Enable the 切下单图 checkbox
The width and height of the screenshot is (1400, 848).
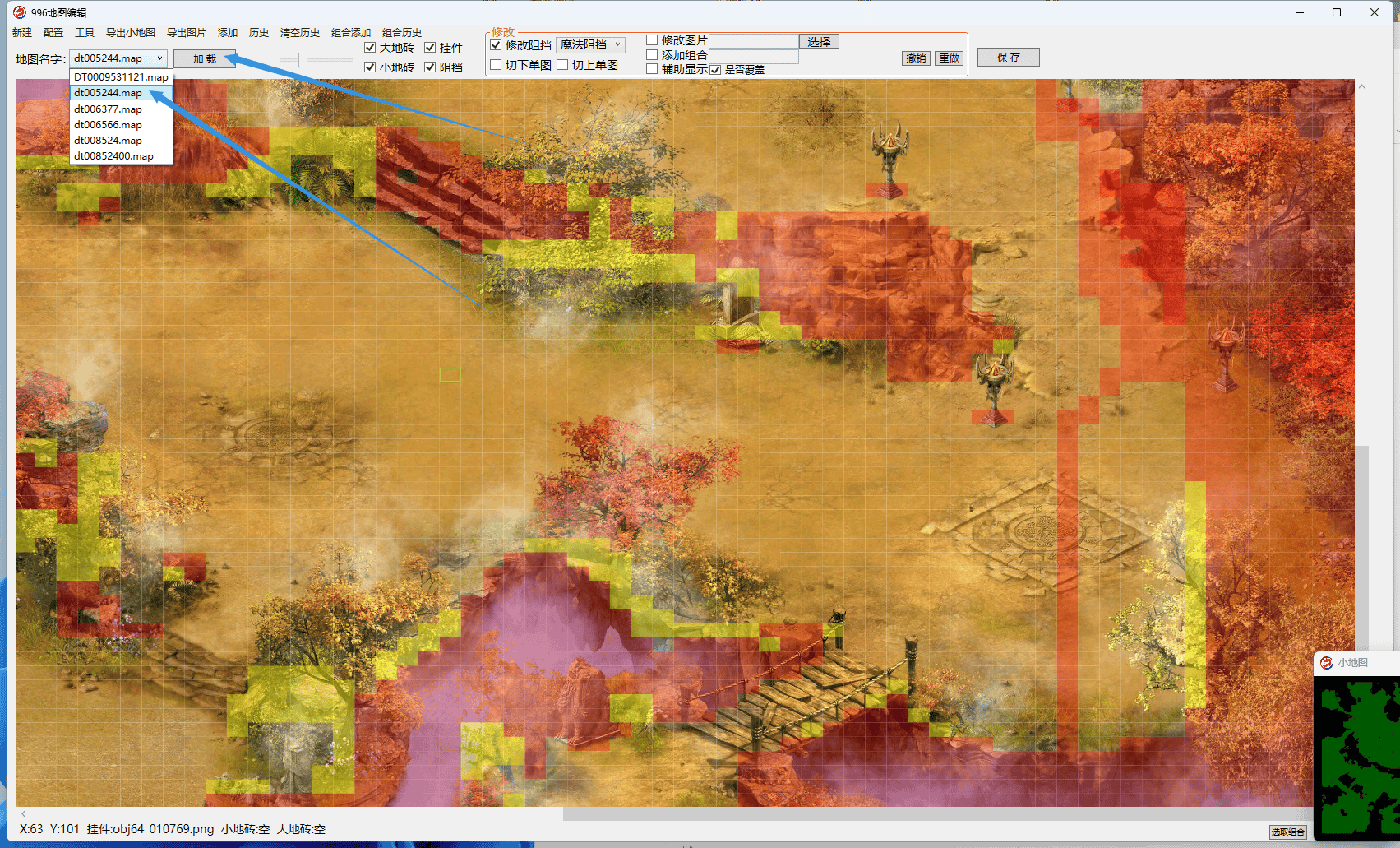pyautogui.click(x=496, y=65)
